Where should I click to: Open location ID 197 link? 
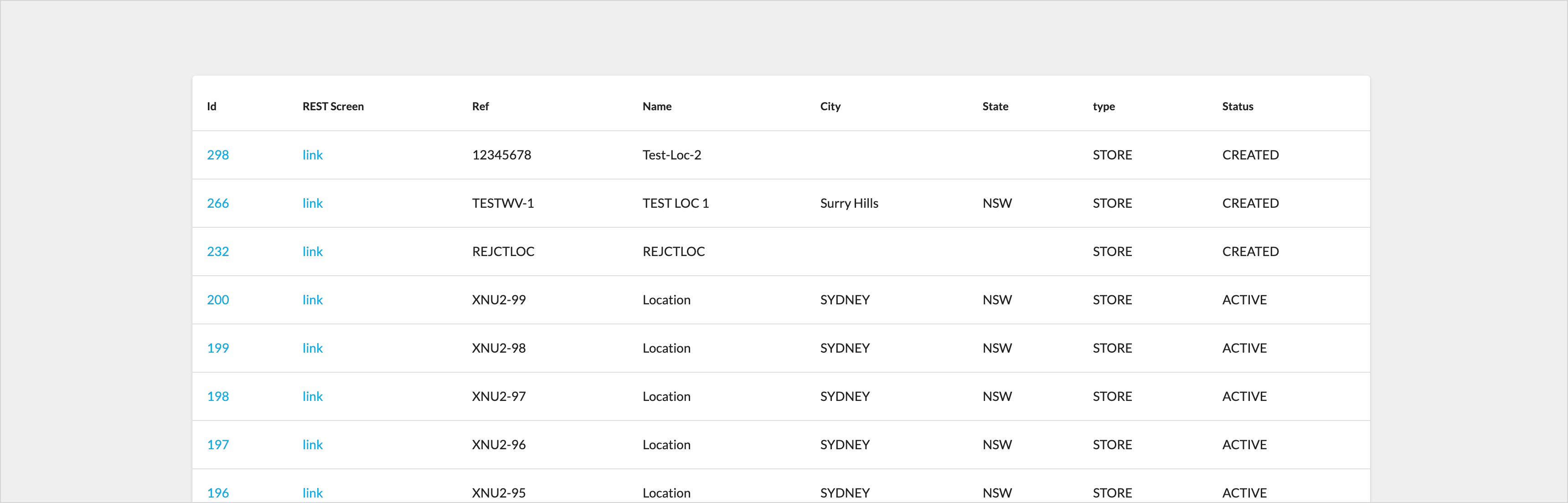coord(217,445)
